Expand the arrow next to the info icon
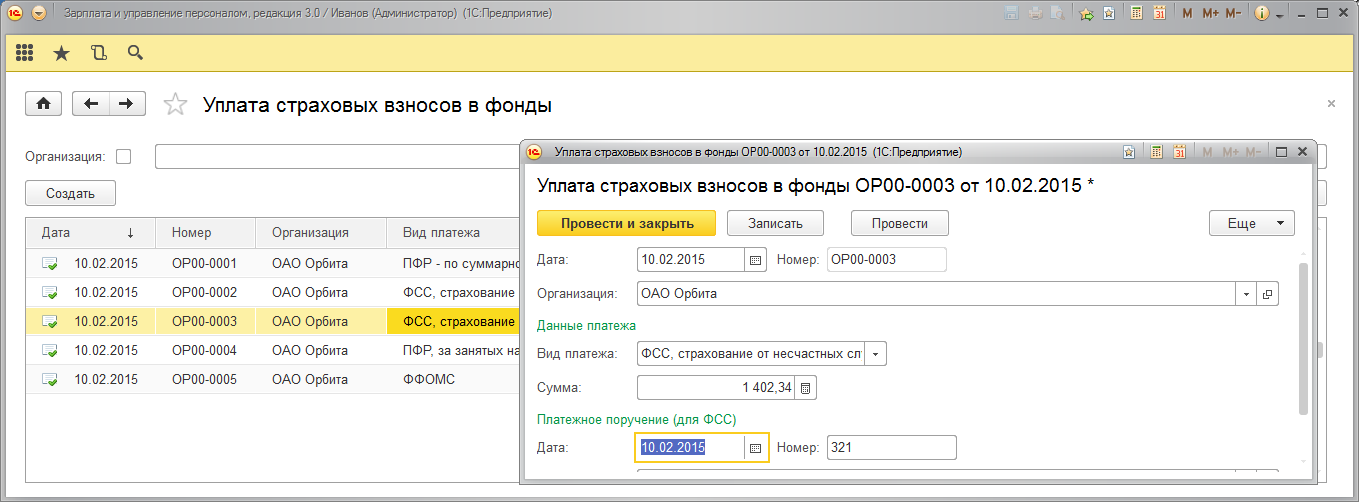 coord(1279,15)
